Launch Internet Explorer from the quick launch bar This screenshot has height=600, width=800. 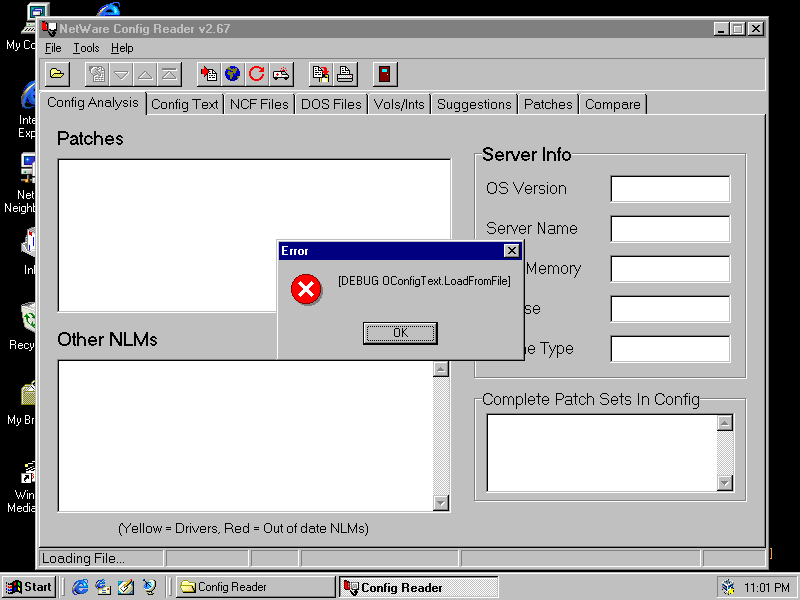coord(80,587)
